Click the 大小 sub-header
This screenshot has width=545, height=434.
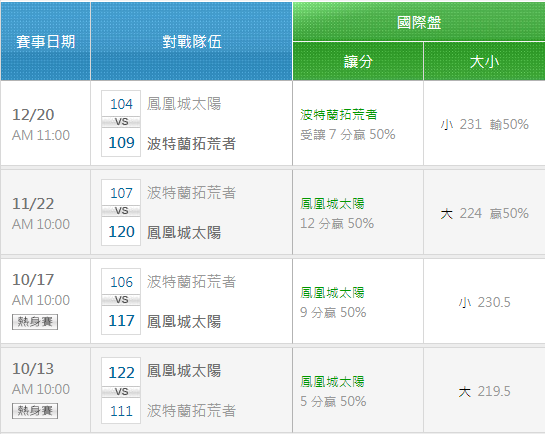(x=485, y=62)
